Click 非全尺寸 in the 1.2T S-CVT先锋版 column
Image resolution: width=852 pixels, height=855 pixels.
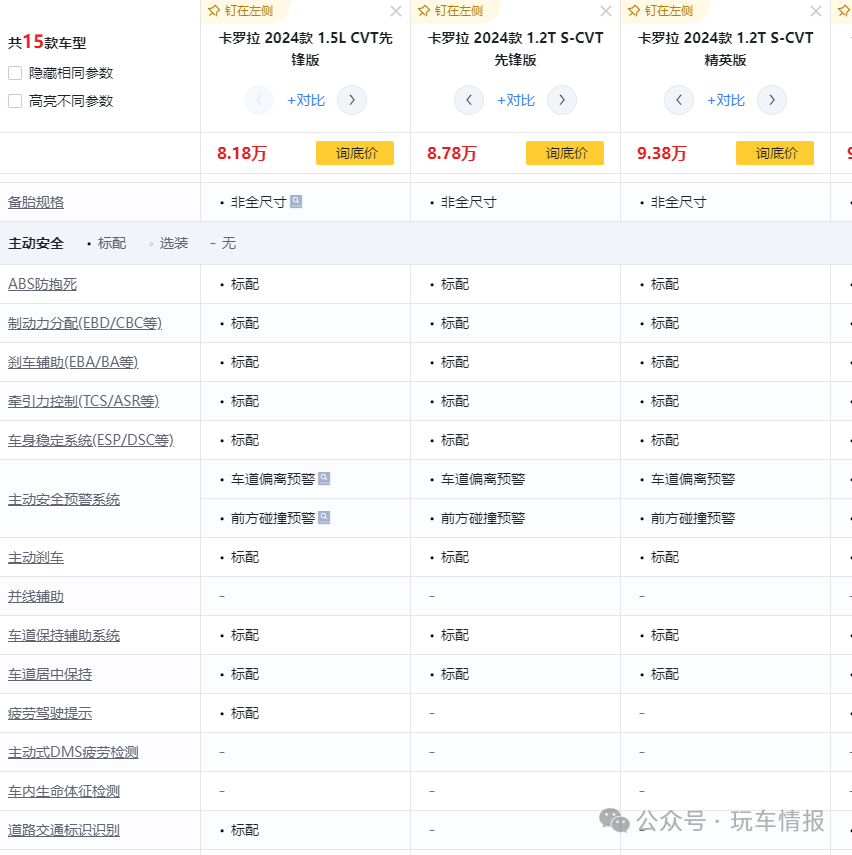pyautogui.click(x=469, y=202)
